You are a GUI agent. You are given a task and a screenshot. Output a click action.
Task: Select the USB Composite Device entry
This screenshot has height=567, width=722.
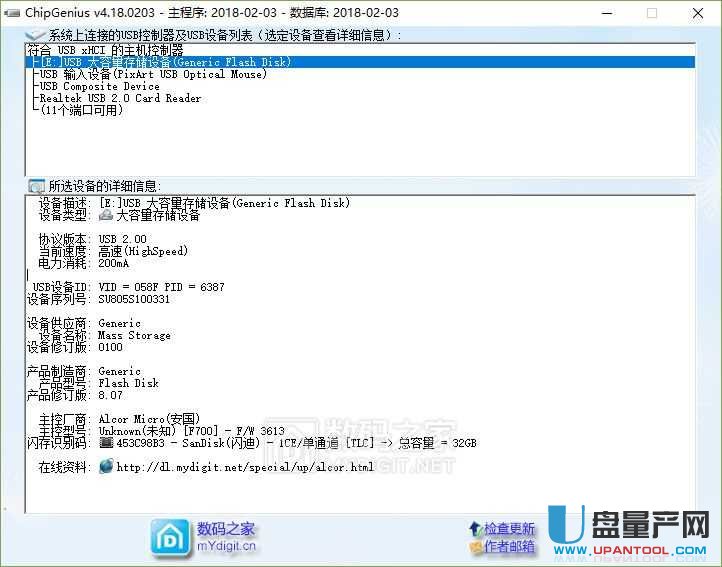[x=99, y=86]
